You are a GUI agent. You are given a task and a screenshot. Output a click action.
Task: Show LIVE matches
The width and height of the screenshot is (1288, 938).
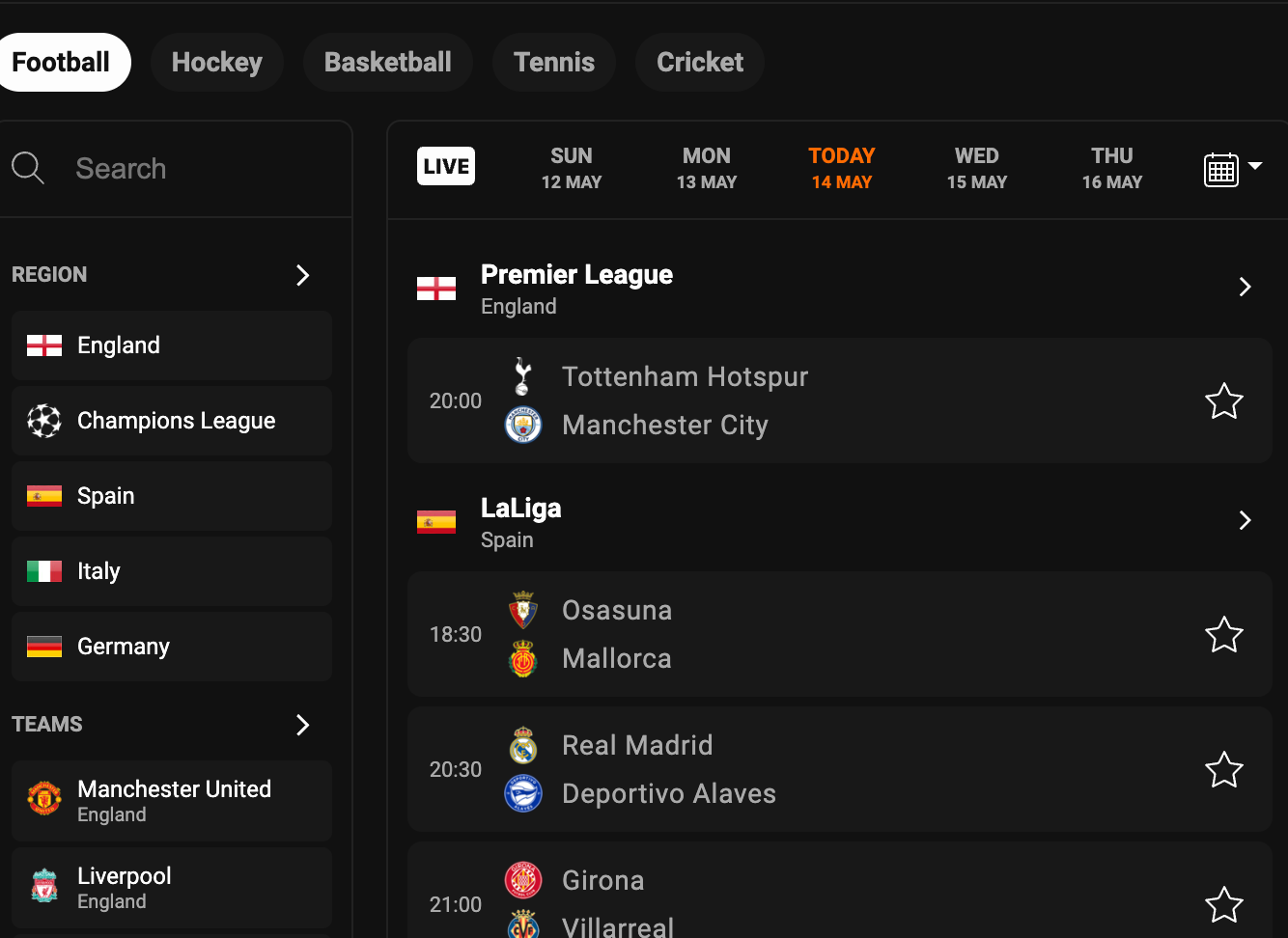(445, 165)
